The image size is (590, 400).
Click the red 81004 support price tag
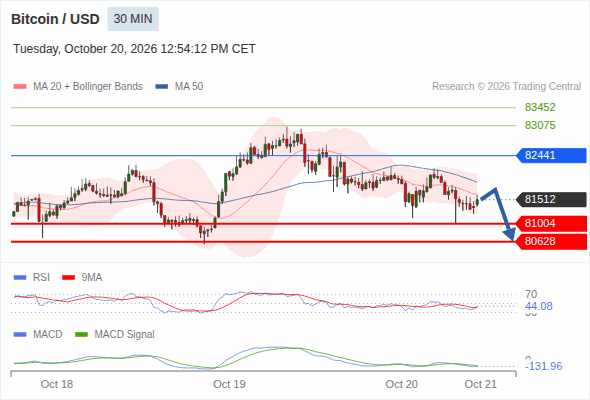pyautogui.click(x=551, y=224)
